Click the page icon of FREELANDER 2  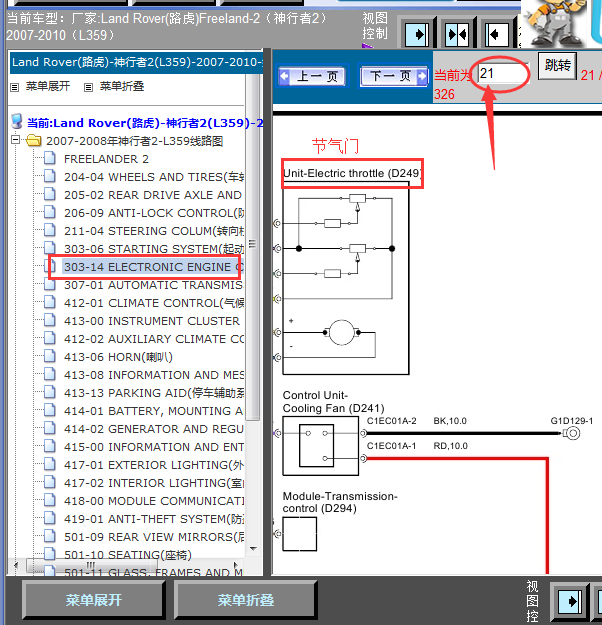pyautogui.click(x=50, y=158)
